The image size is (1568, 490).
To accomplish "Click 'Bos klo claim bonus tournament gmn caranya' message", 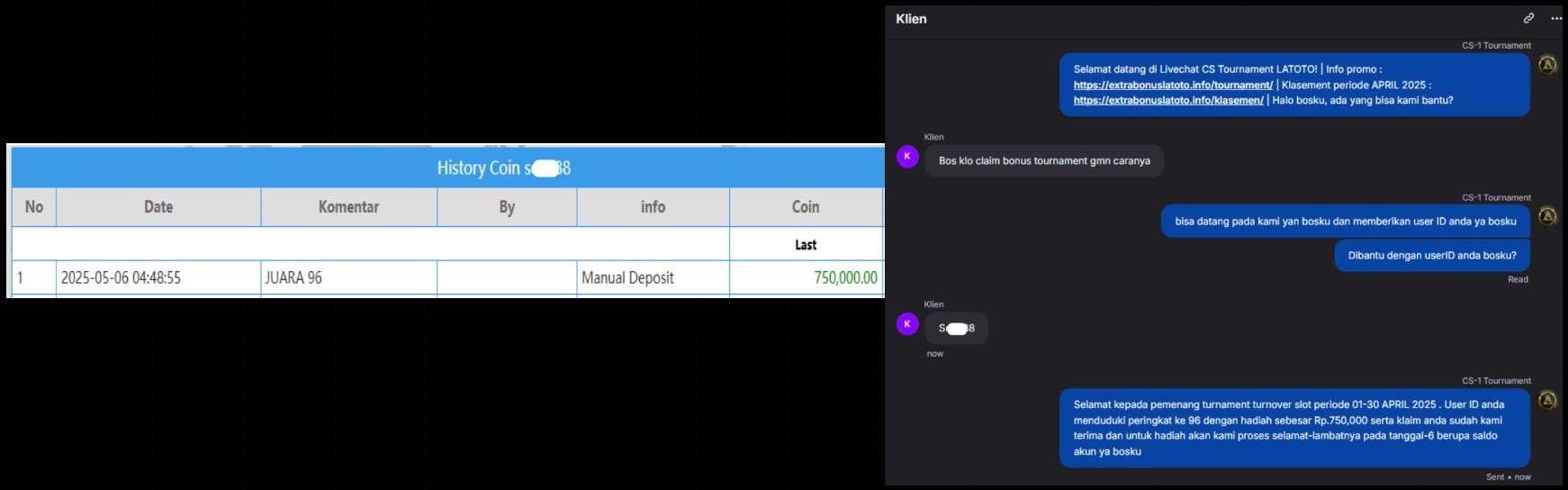I will coord(1044,161).
